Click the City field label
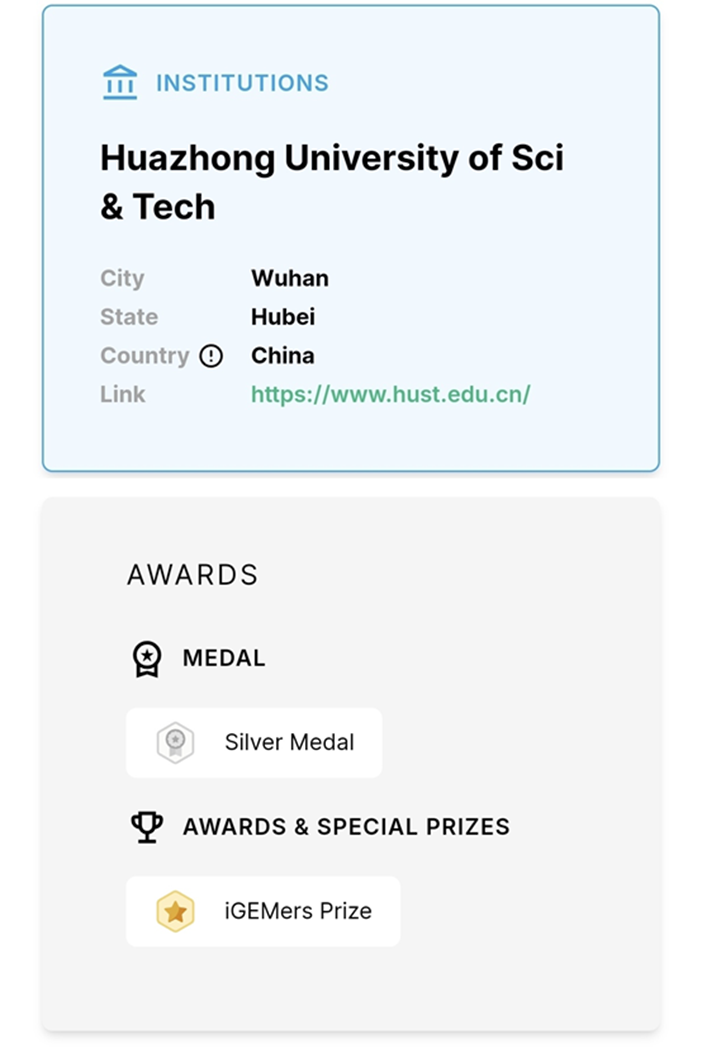702x1053 pixels. pos(122,278)
